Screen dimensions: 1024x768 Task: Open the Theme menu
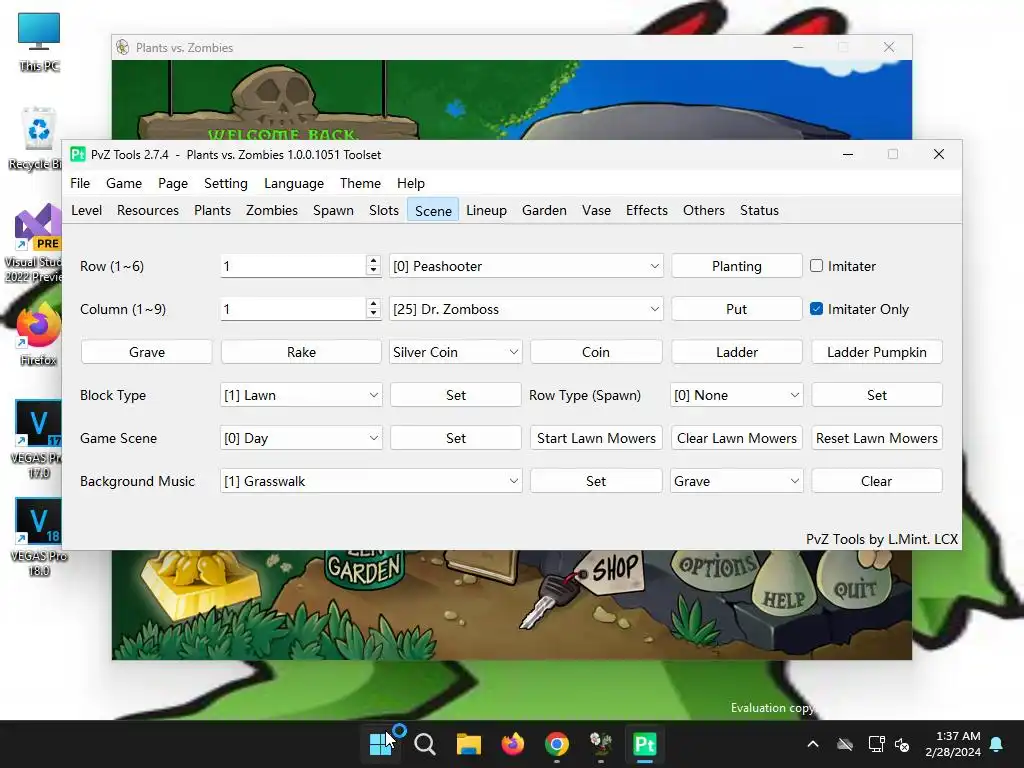pyautogui.click(x=360, y=184)
